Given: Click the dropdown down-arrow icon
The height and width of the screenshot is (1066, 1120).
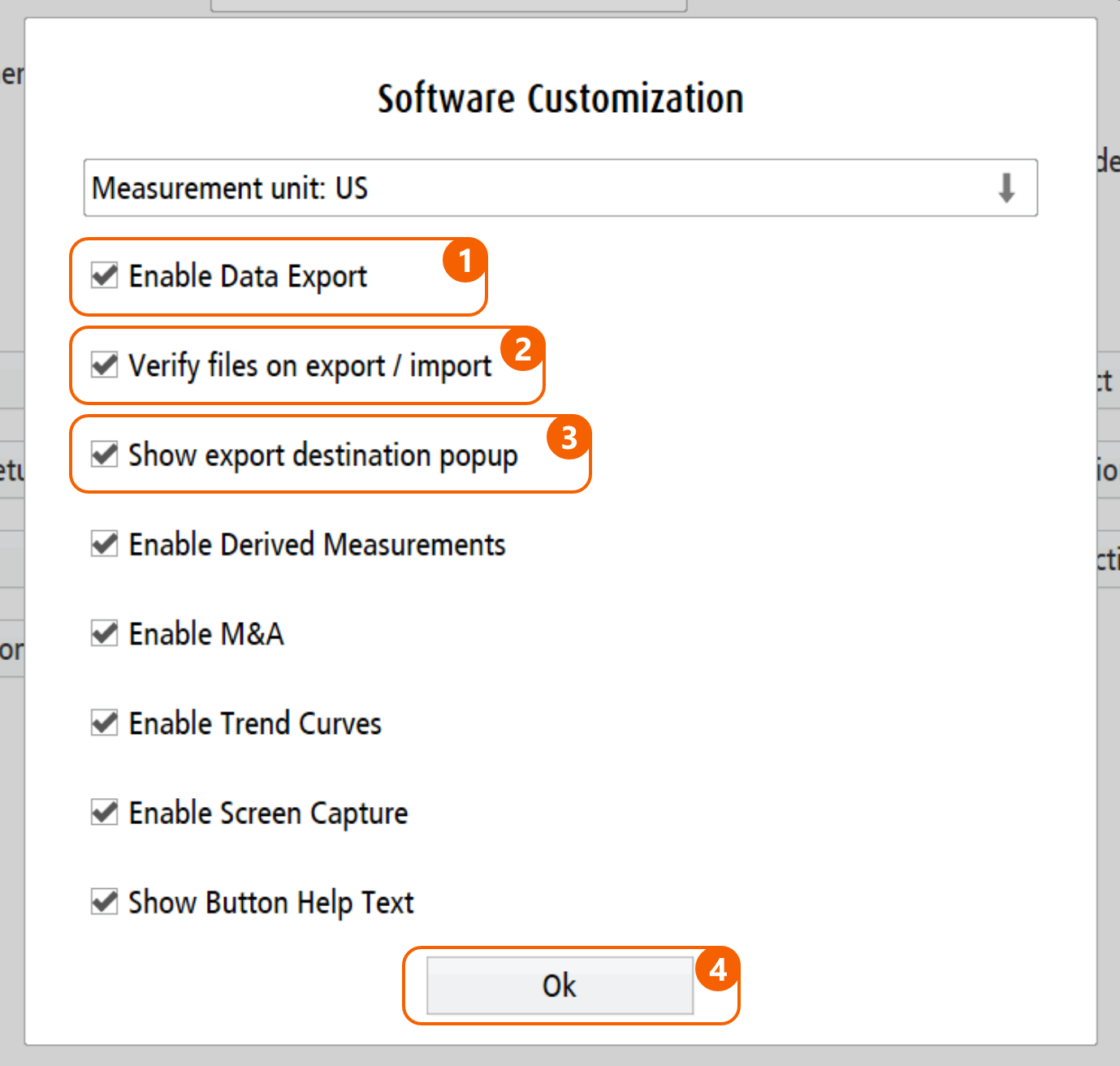Looking at the screenshot, I should [1006, 188].
